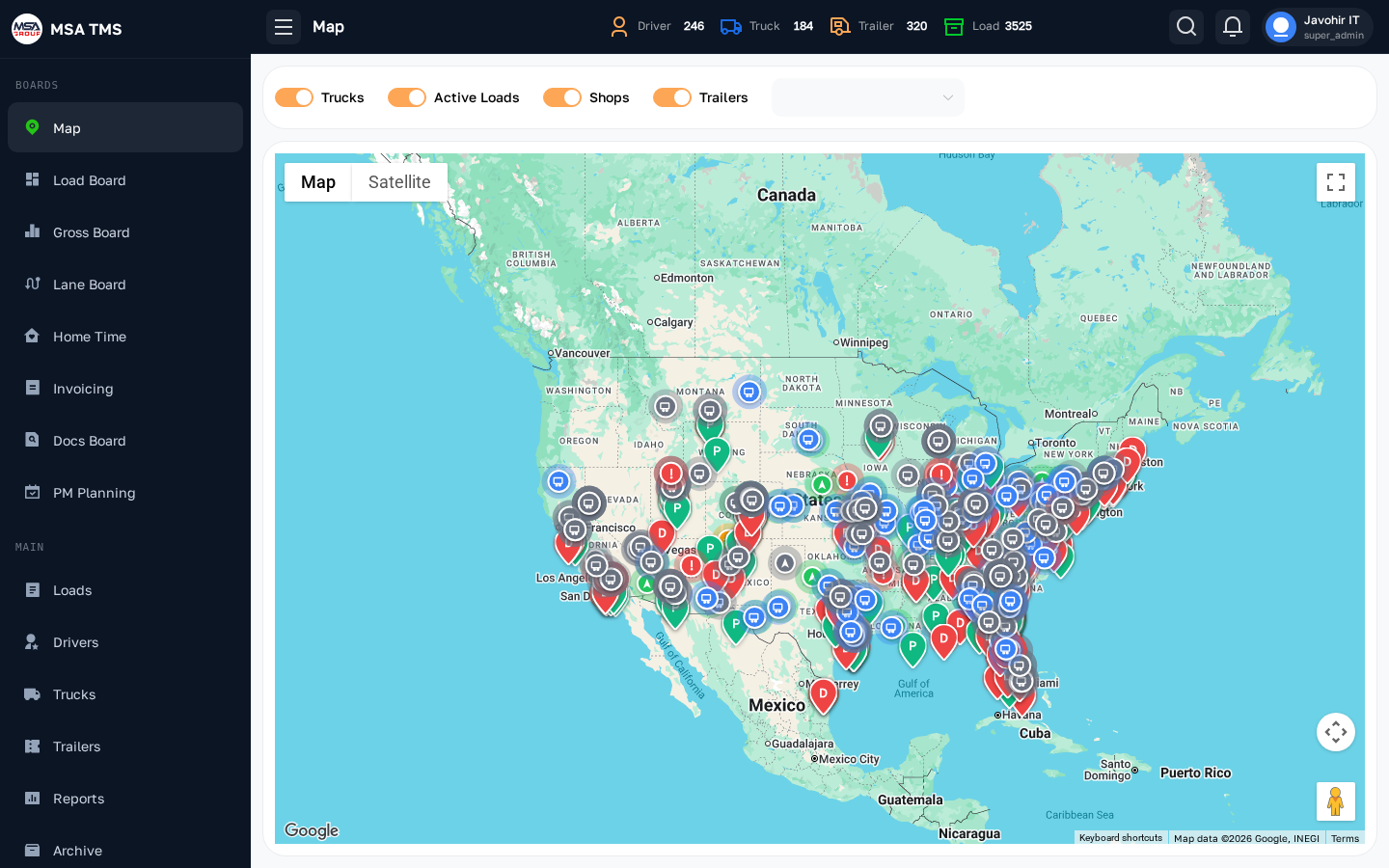The width and height of the screenshot is (1389, 868).
Task: Select the Map view tab
Action: pyautogui.click(x=318, y=182)
